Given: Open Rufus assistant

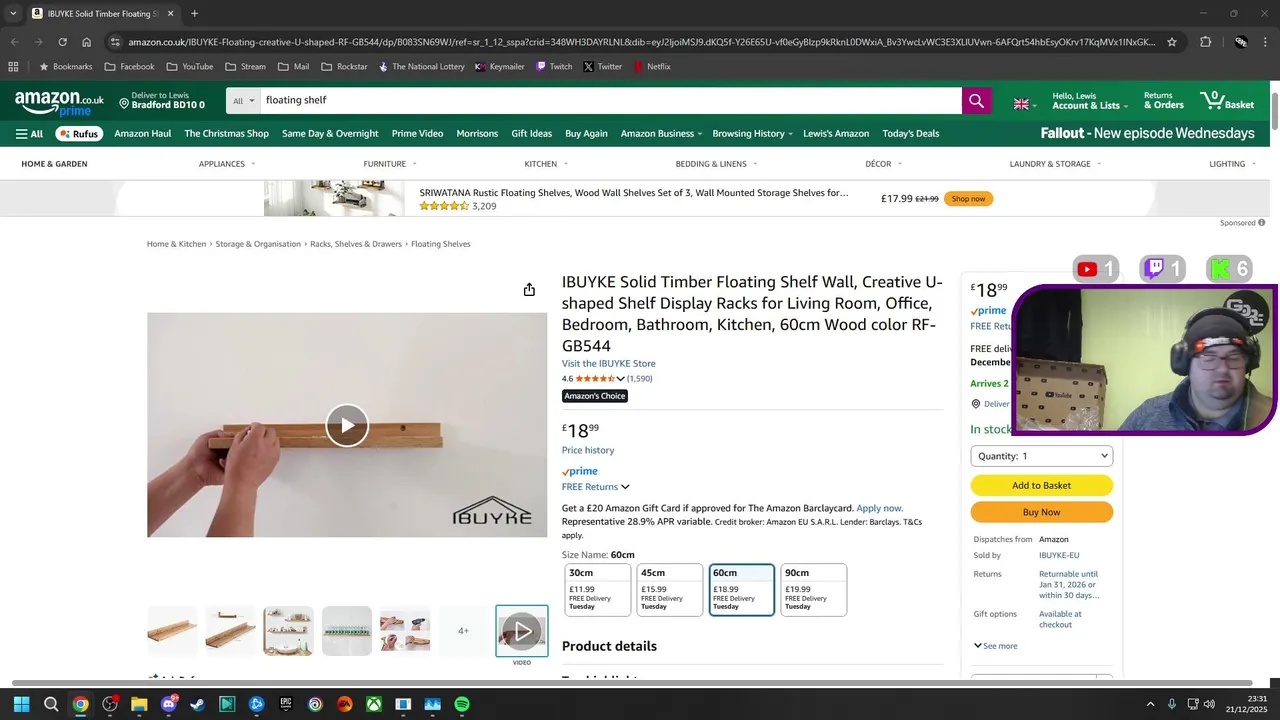Looking at the screenshot, I should click(78, 133).
